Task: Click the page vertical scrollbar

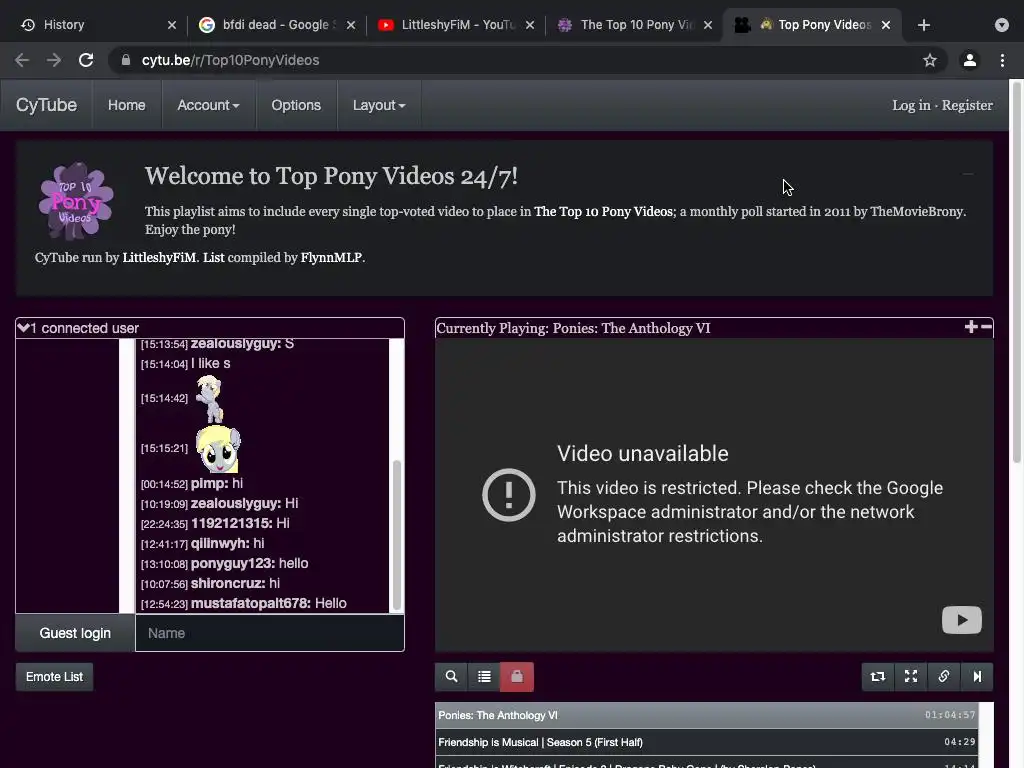Action: [x=1017, y=272]
